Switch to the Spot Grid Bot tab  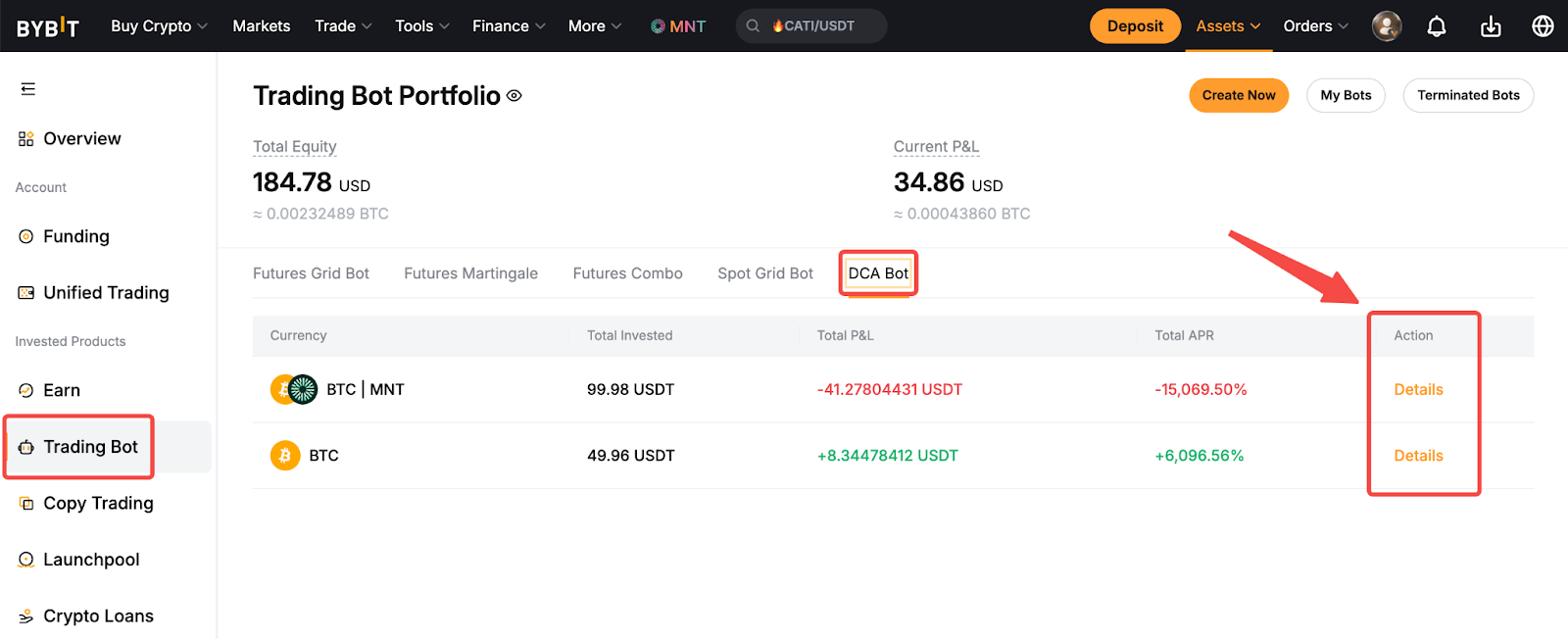coord(765,273)
